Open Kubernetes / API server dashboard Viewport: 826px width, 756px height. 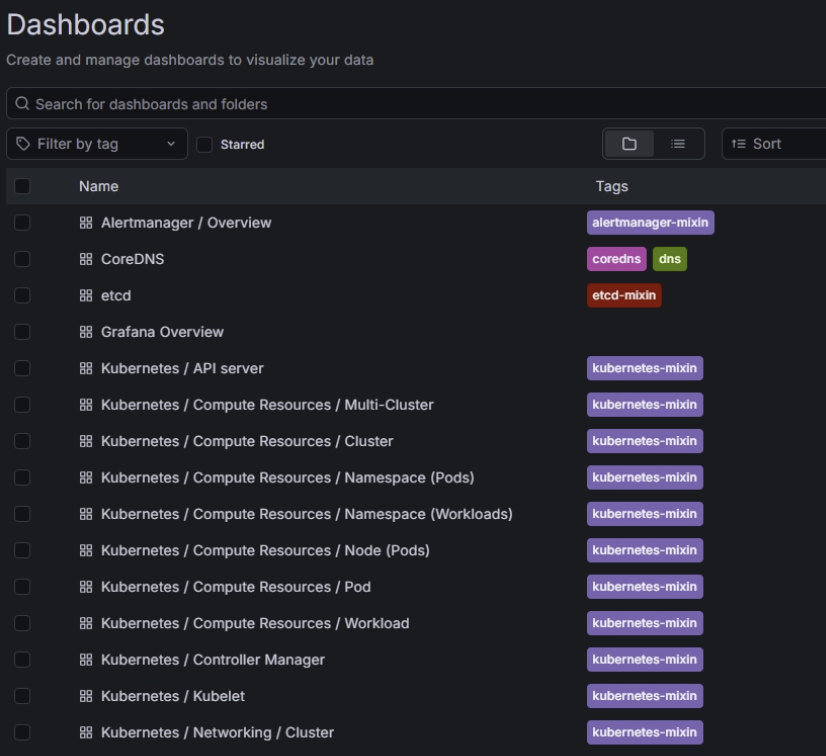tap(182, 368)
